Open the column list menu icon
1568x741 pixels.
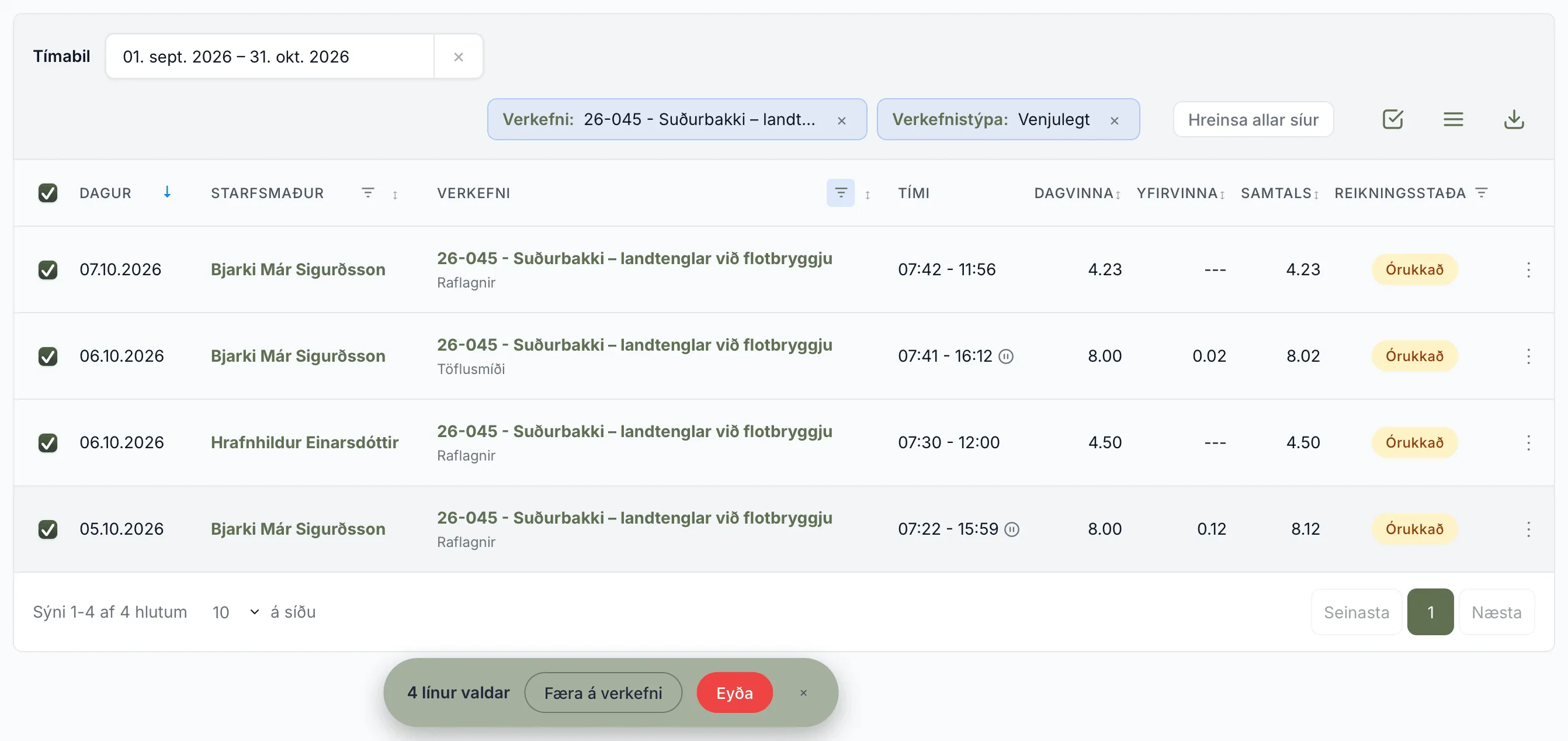tap(1453, 119)
